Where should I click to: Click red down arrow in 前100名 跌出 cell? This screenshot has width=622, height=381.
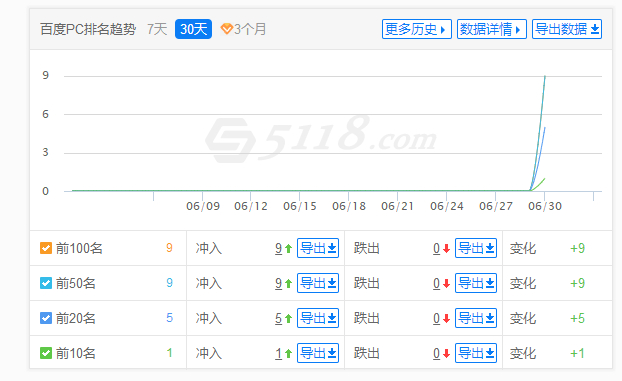(x=447, y=249)
